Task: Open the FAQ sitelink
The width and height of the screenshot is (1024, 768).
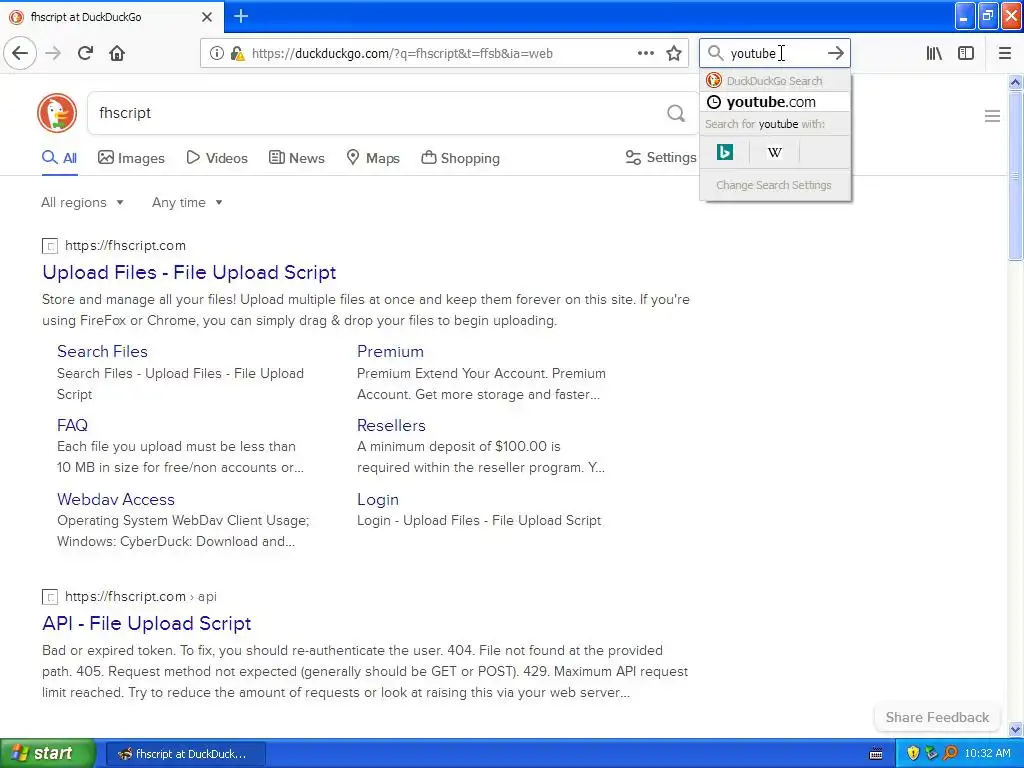Action: pos(72,425)
